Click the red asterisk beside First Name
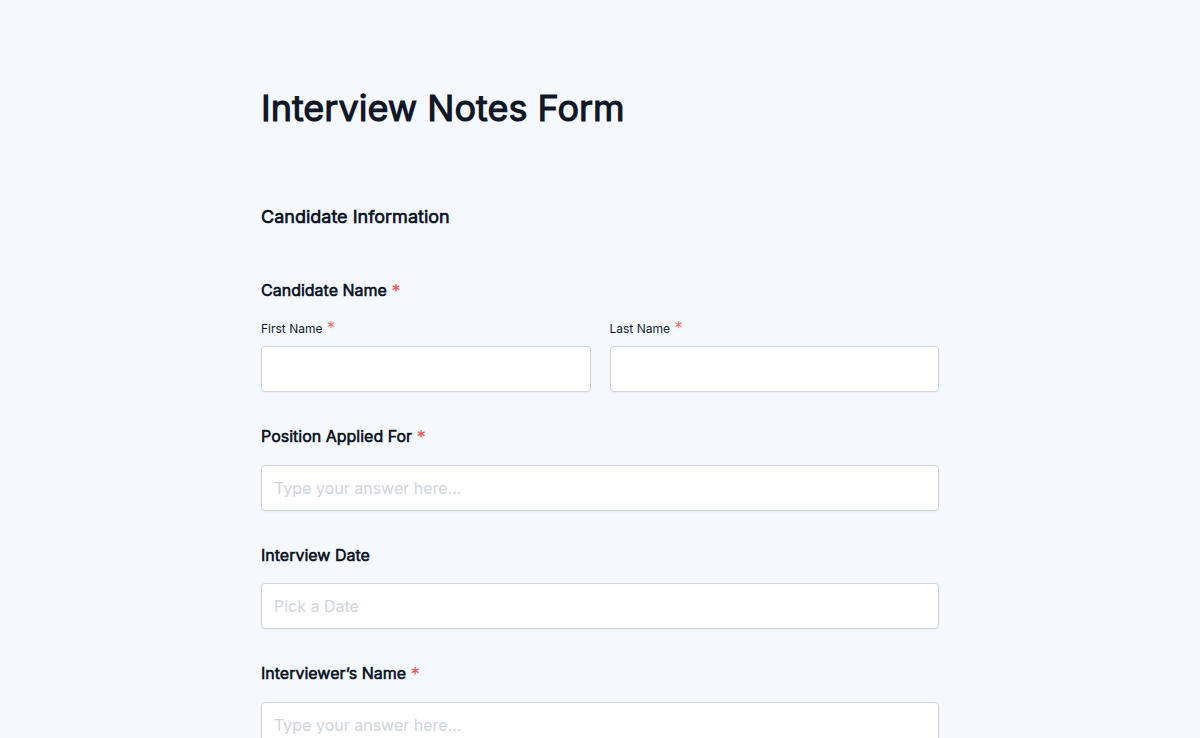 point(330,326)
